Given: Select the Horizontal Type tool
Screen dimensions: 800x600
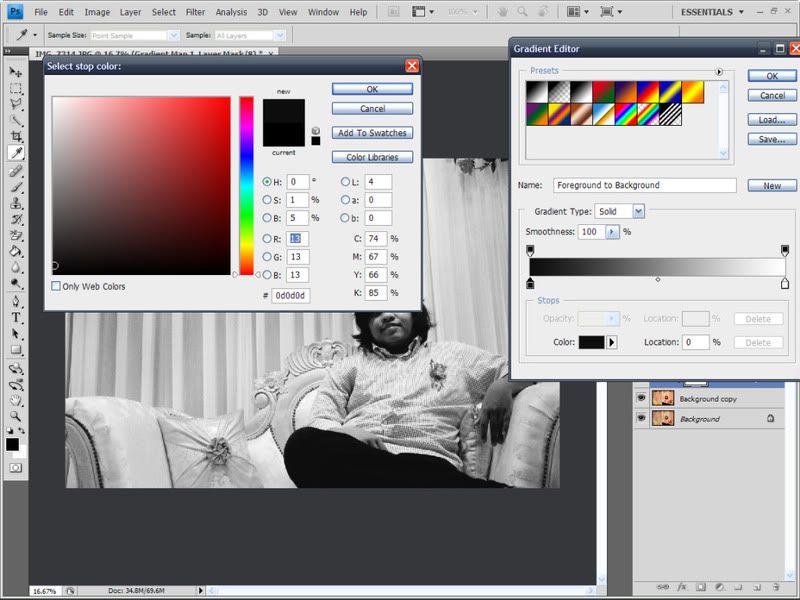Looking at the screenshot, I should click(16, 315).
